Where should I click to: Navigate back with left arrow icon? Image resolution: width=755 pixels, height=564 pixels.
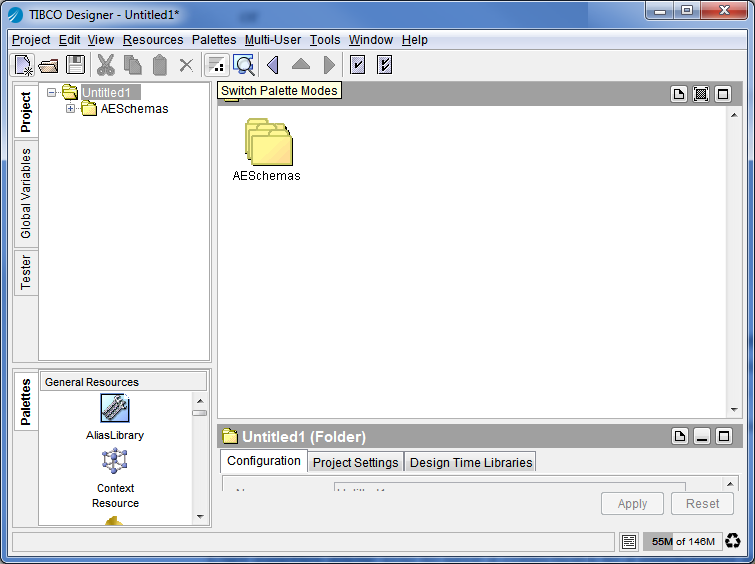click(273, 65)
